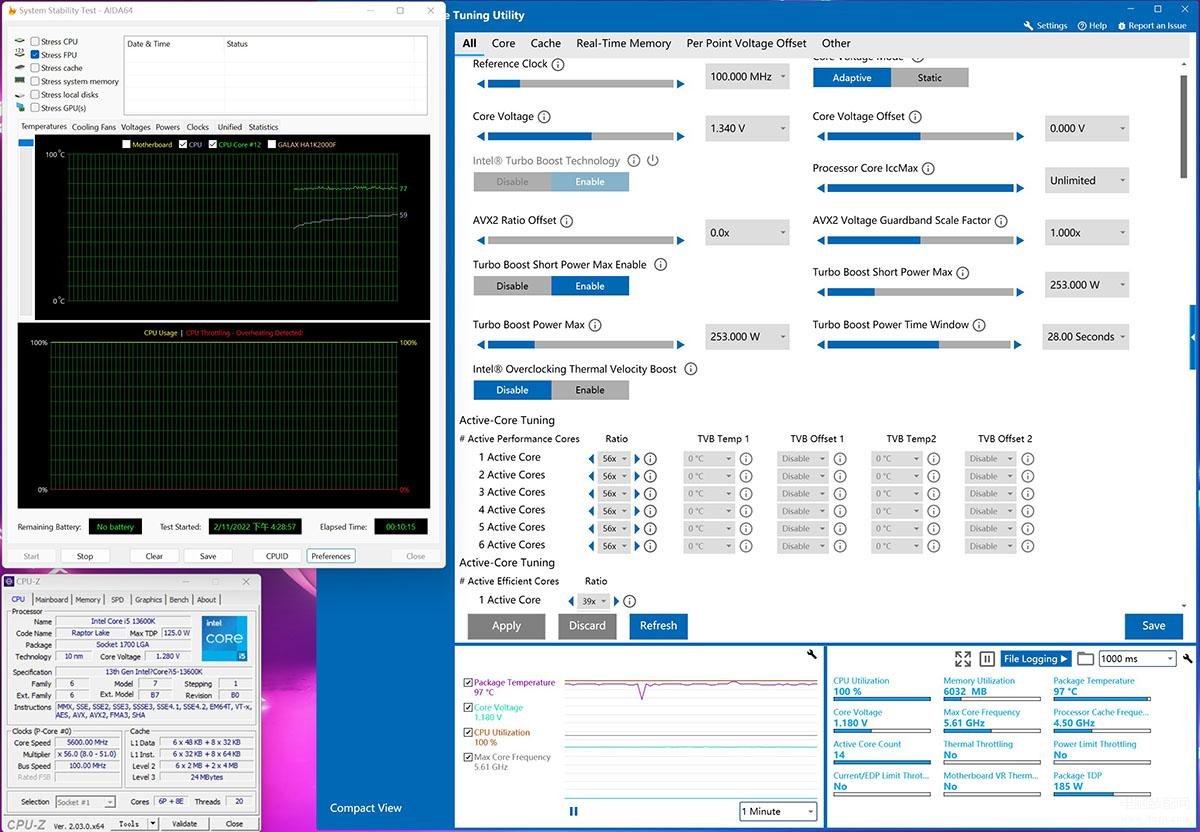Open 1 Minute graph timespan dropdown
The image size is (1200, 832).
[778, 811]
